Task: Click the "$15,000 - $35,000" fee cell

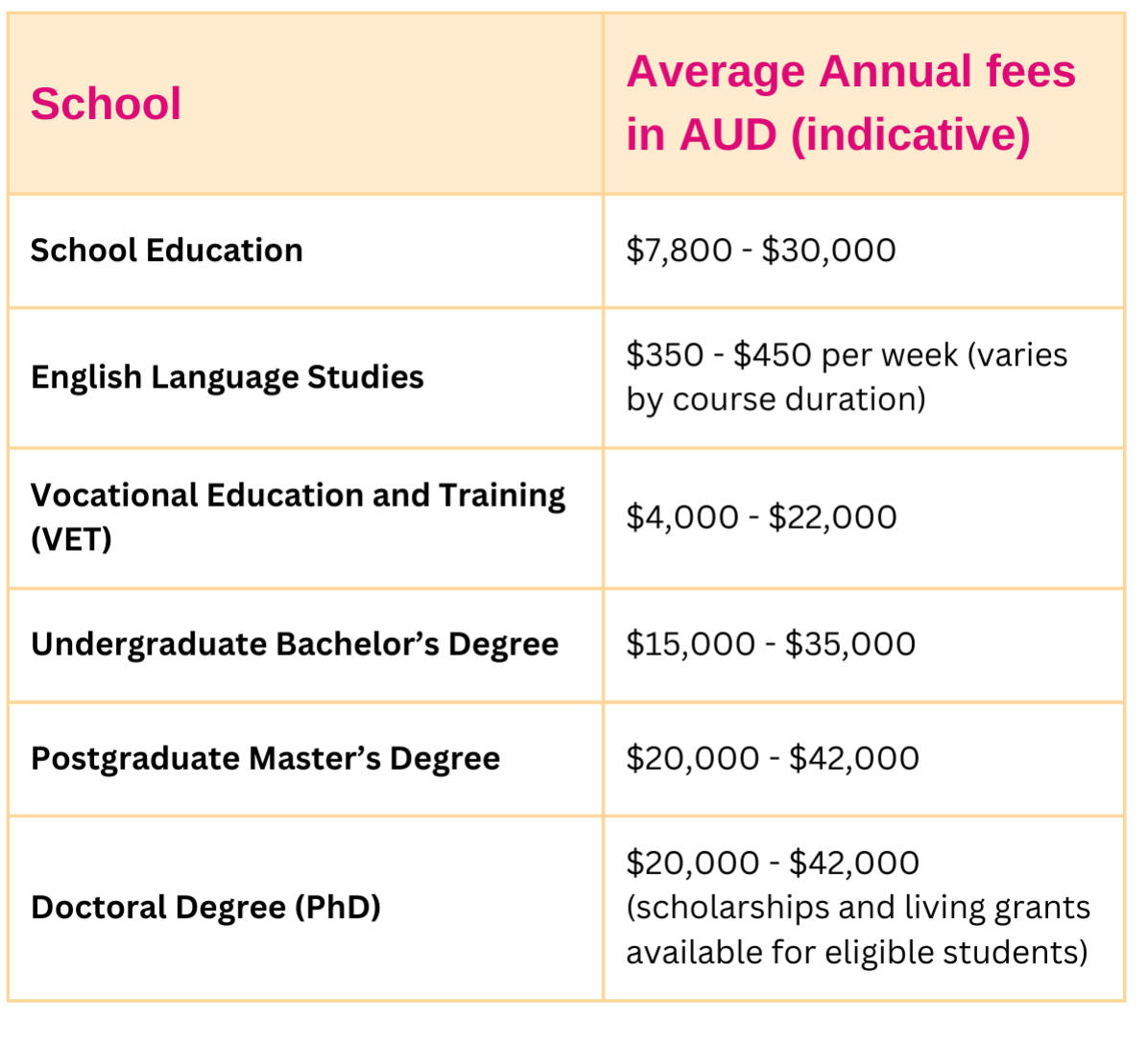Action: click(771, 644)
